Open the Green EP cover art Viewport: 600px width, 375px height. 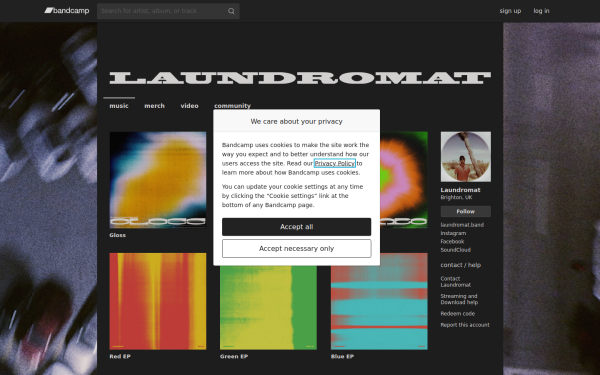coord(268,308)
